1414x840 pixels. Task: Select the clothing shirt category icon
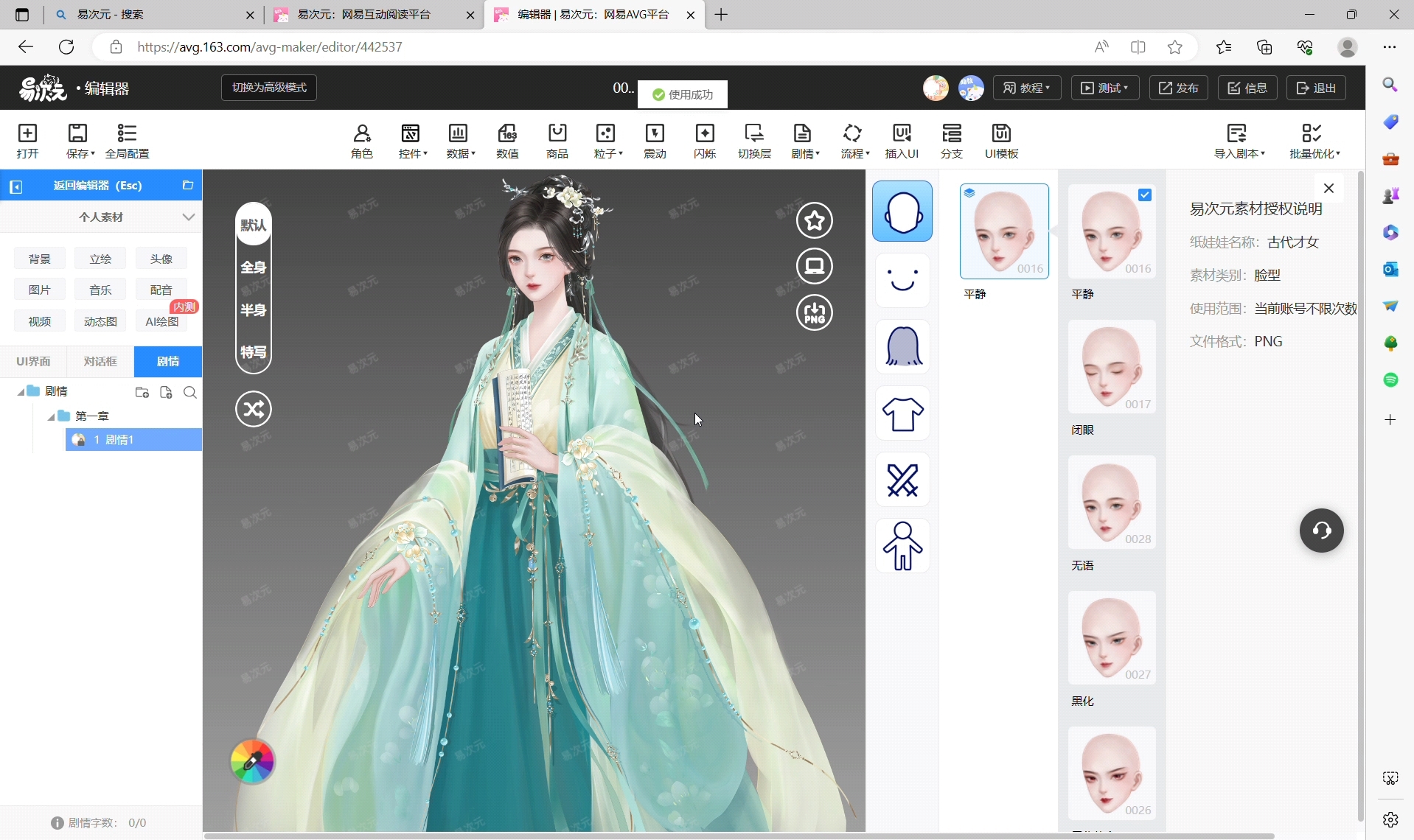pyautogui.click(x=902, y=413)
